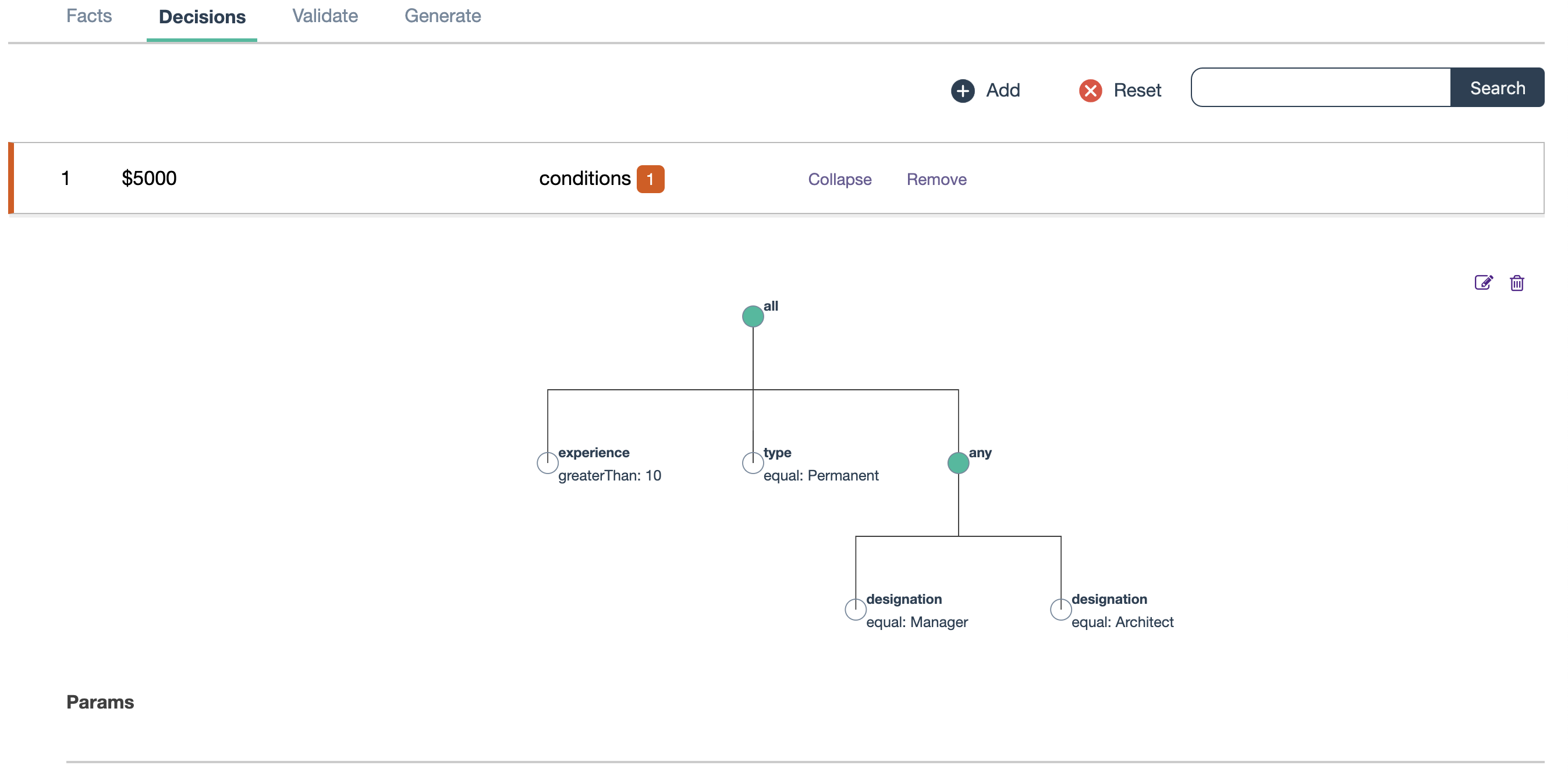Select the Facts tab

pos(88,15)
